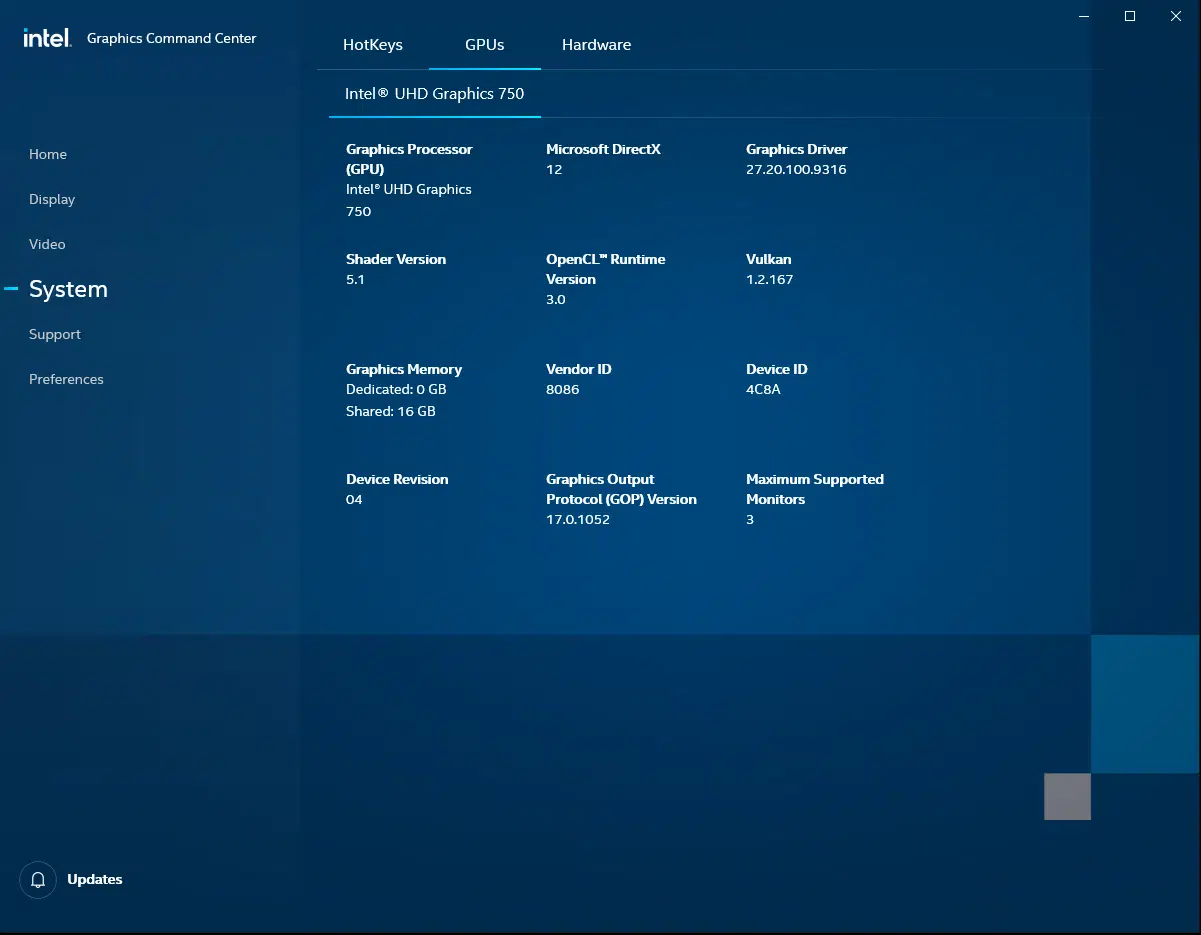This screenshot has height=935, width=1201.
Task: Open the Video section
Action: tap(47, 244)
